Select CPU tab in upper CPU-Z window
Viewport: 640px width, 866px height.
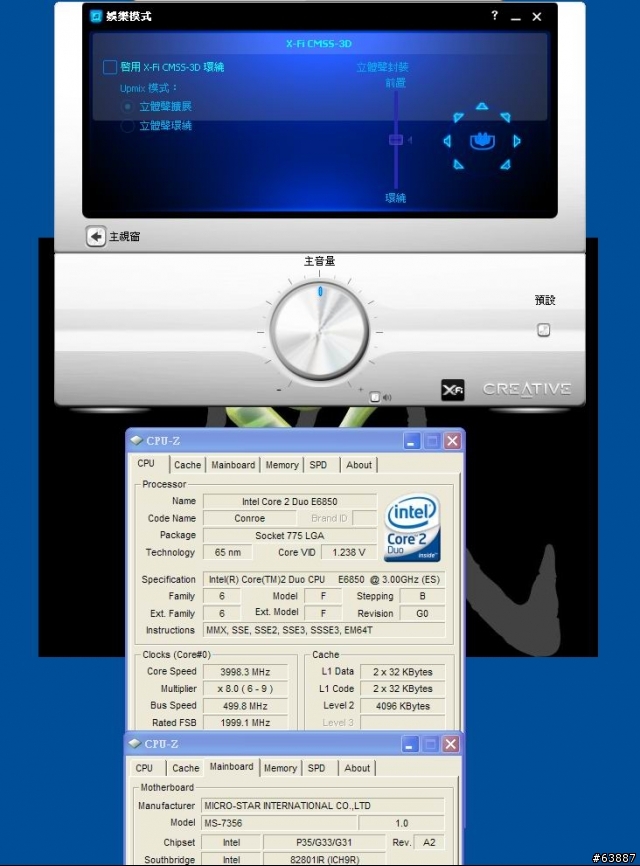point(146,463)
